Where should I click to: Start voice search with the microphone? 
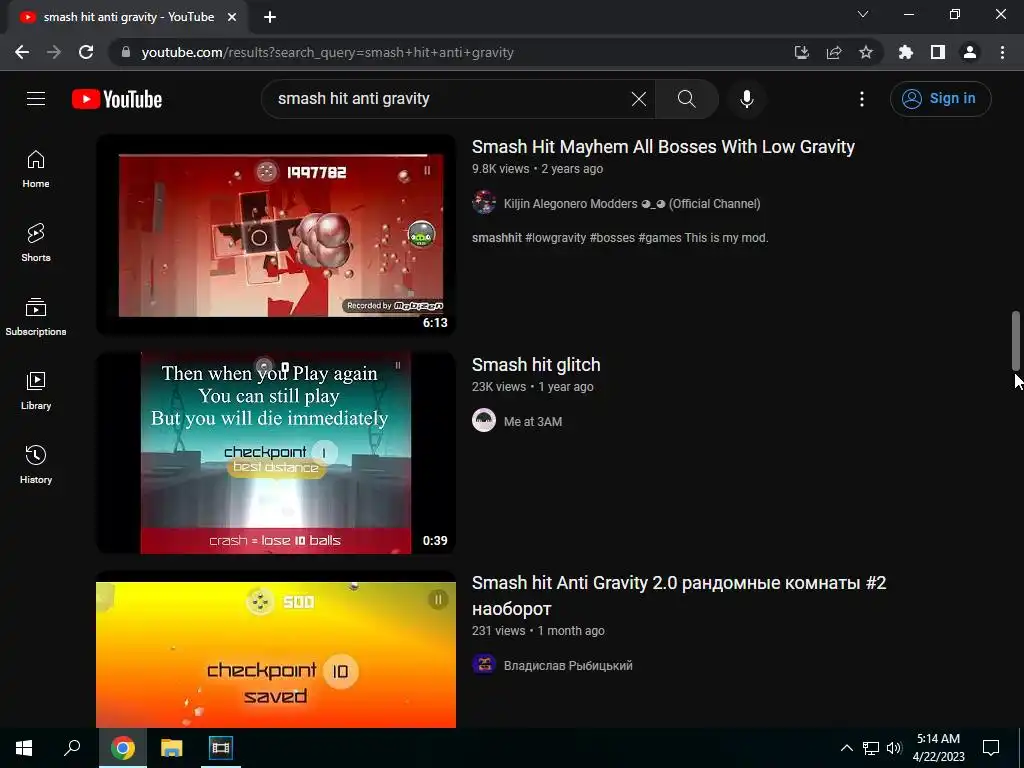point(746,99)
